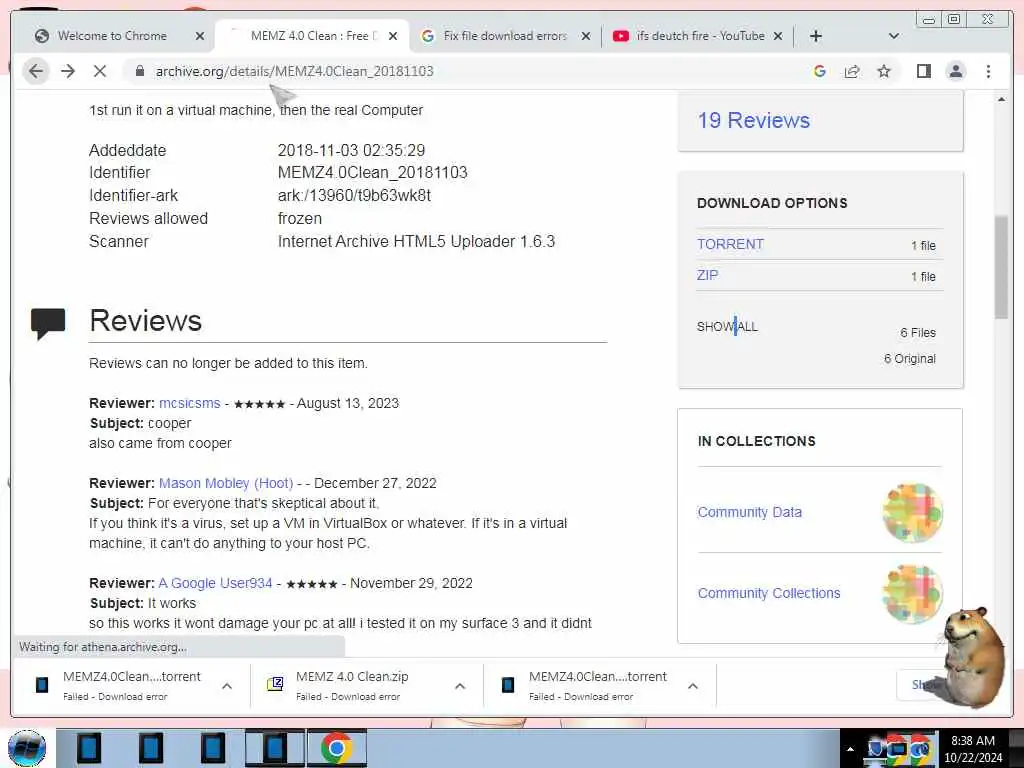Click the Addeddate value 2018-11-03 02:35:29

tap(351, 150)
